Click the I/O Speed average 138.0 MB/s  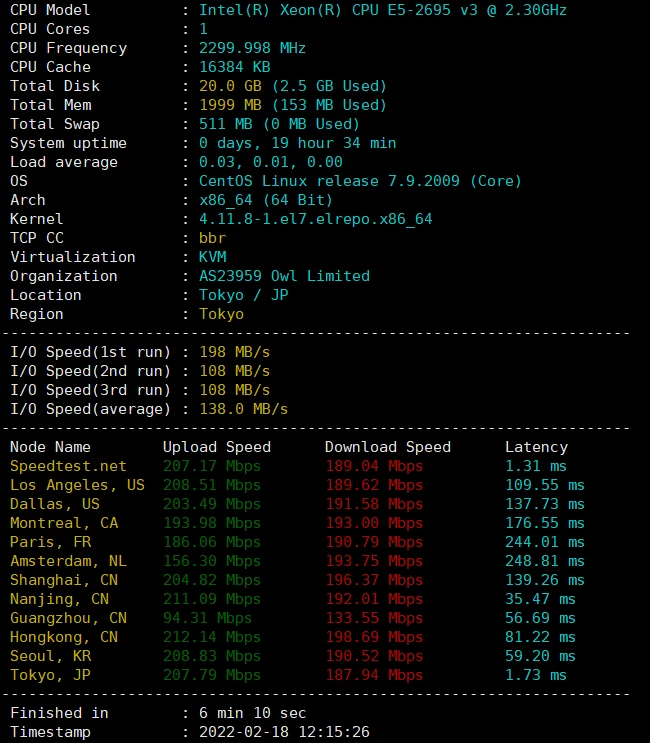244,409
